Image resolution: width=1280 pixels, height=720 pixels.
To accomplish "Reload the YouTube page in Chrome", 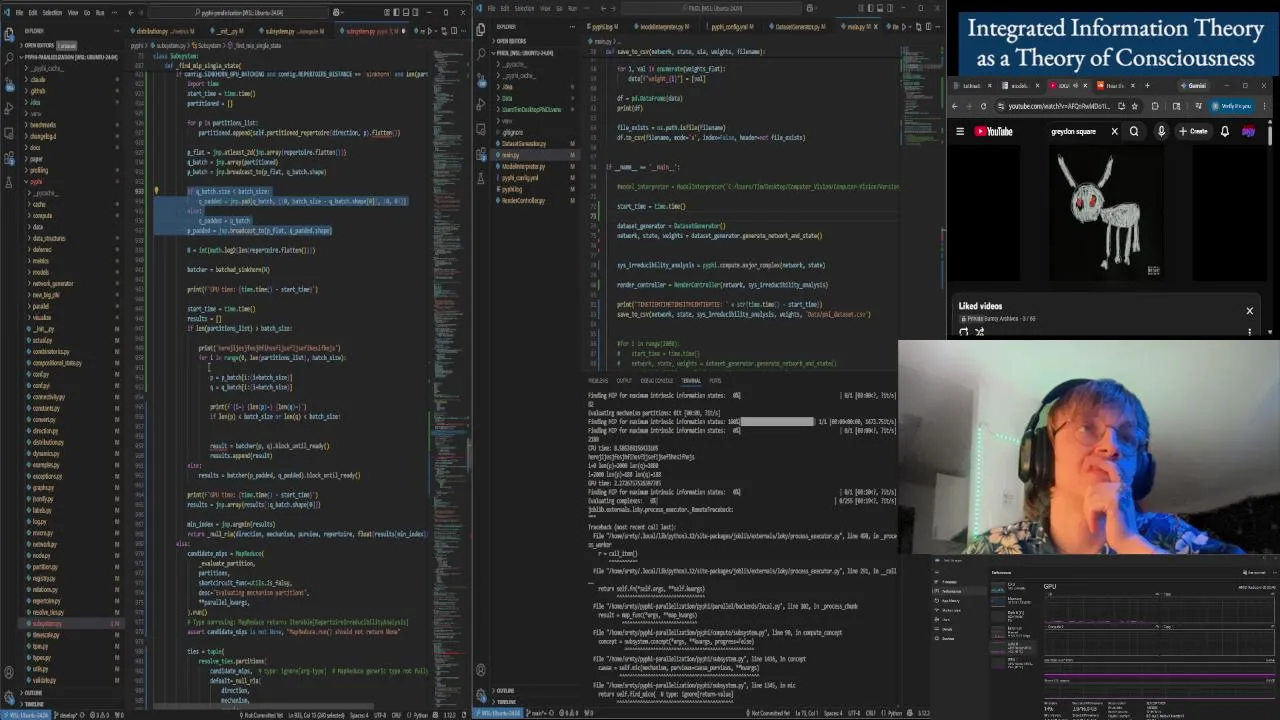I will click(x=983, y=106).
